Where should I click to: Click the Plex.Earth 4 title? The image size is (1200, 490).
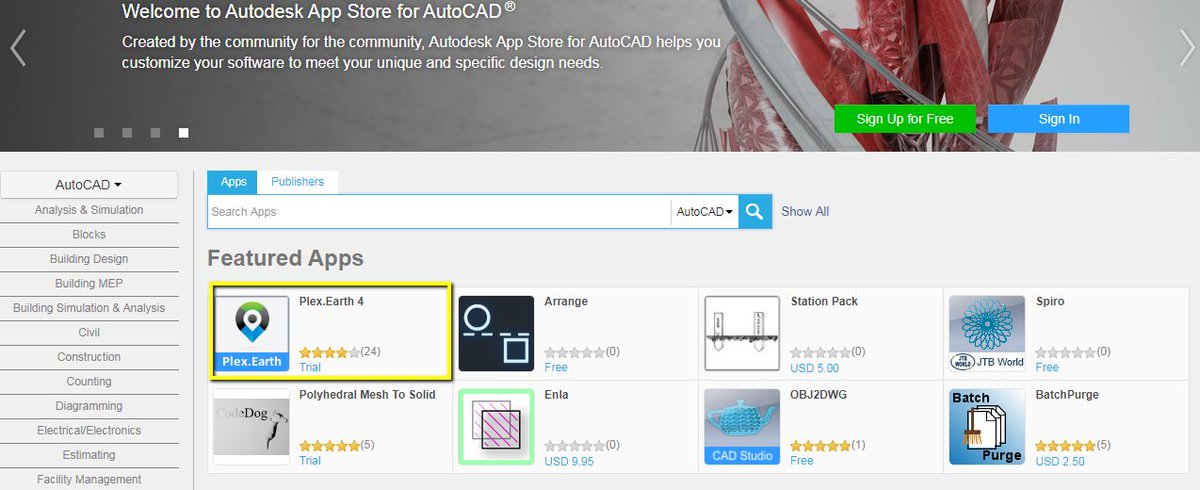331,301
